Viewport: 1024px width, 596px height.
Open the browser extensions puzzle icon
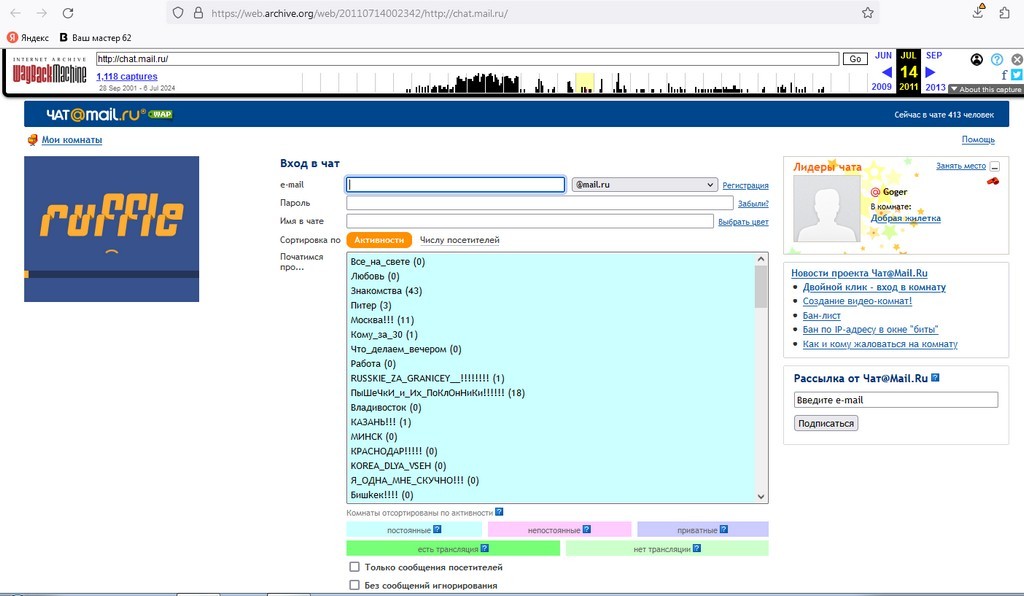tap(1004, 12)
